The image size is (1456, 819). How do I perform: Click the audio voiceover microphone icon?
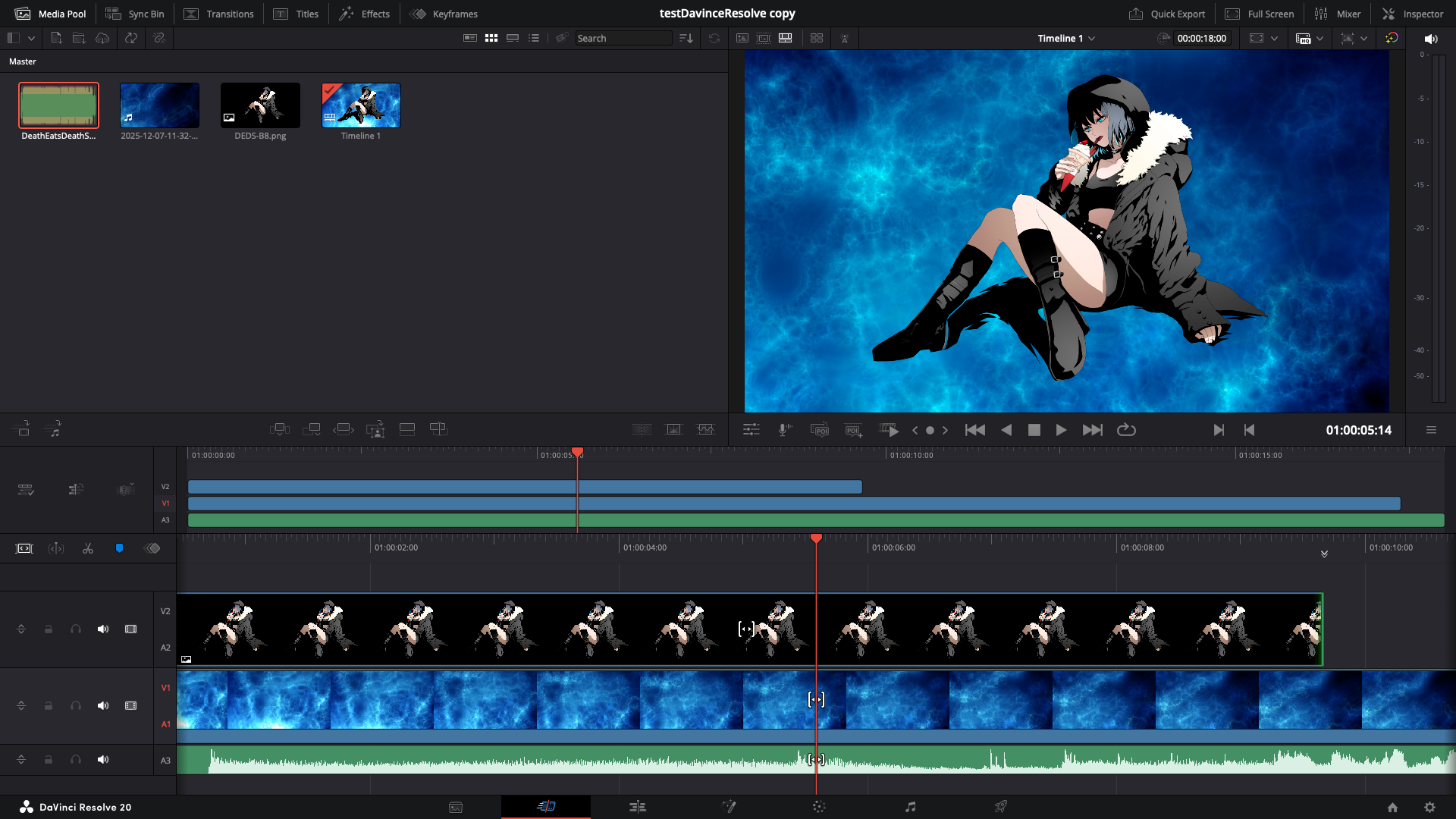click(x=784, y=430)
